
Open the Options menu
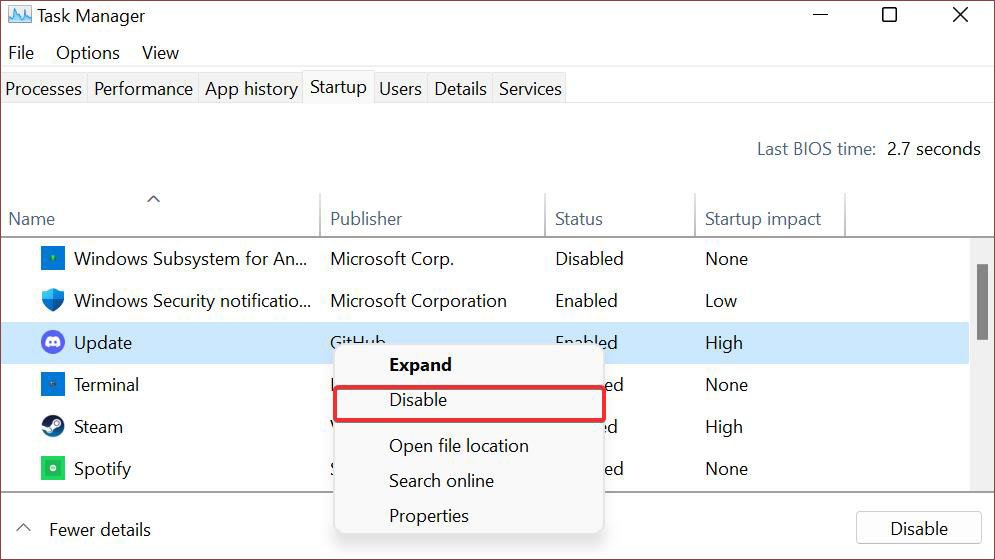(x=88, y=53)
